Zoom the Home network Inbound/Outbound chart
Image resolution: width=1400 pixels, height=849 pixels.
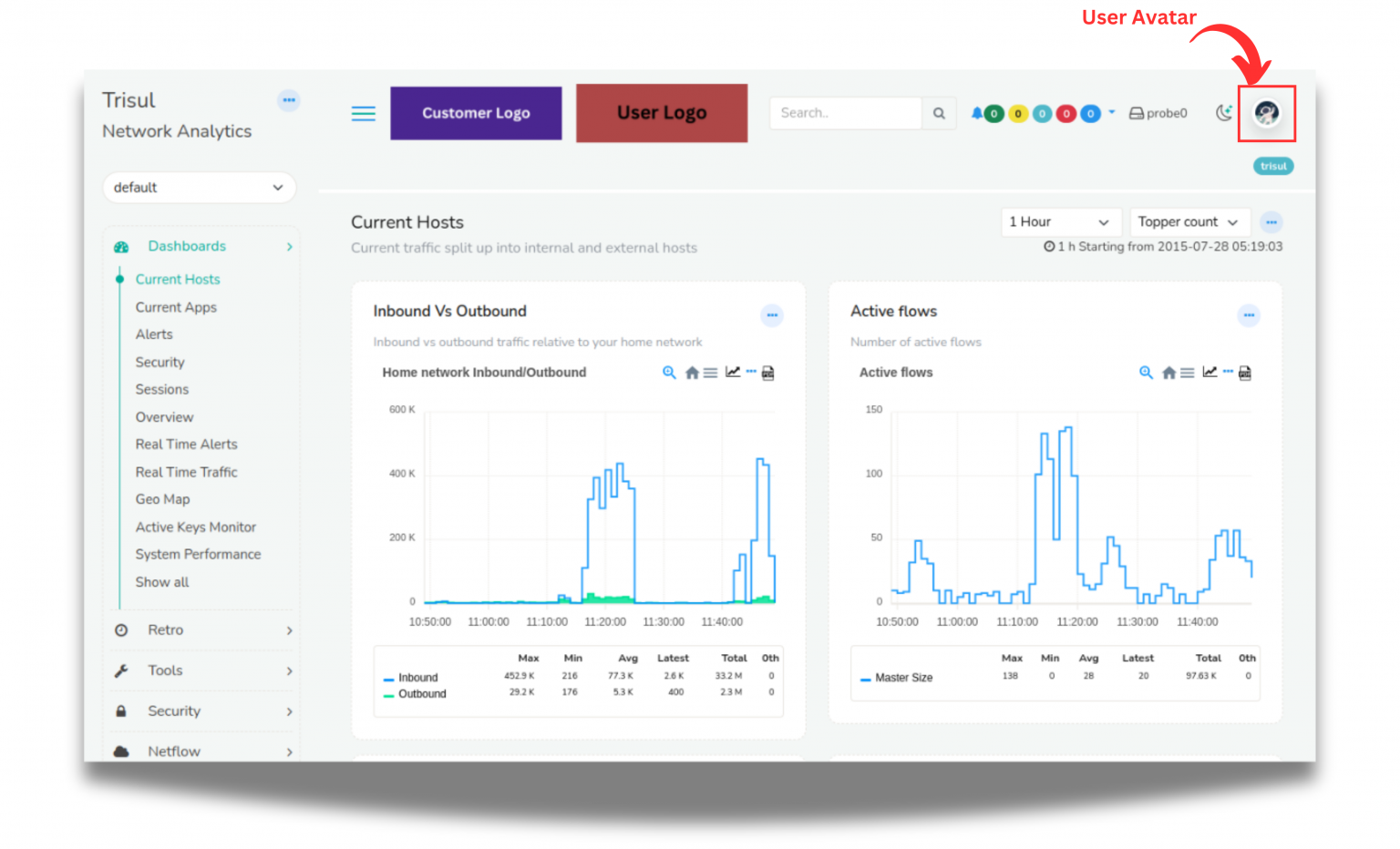point(669,373)
